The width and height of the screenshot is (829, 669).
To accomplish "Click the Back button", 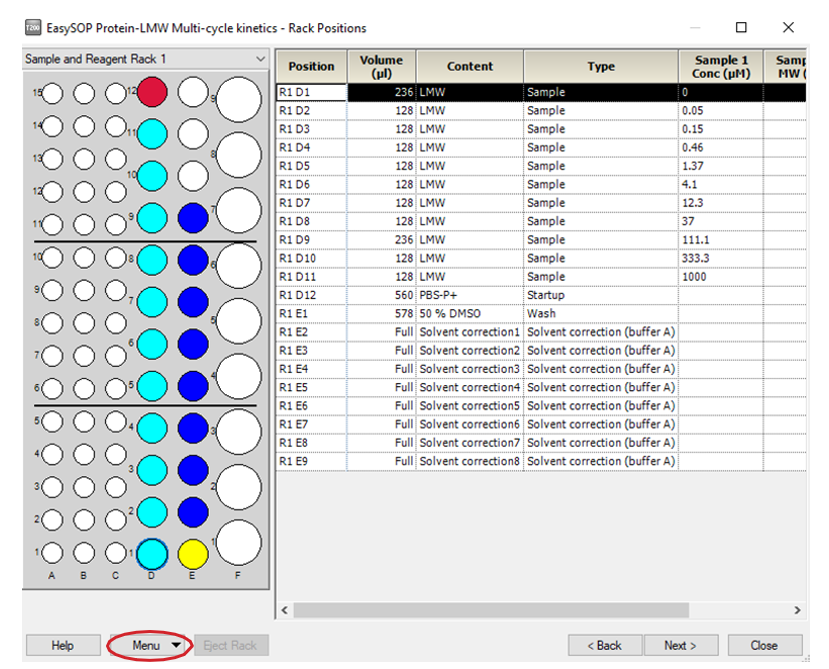I will click(x=604, y=645).
